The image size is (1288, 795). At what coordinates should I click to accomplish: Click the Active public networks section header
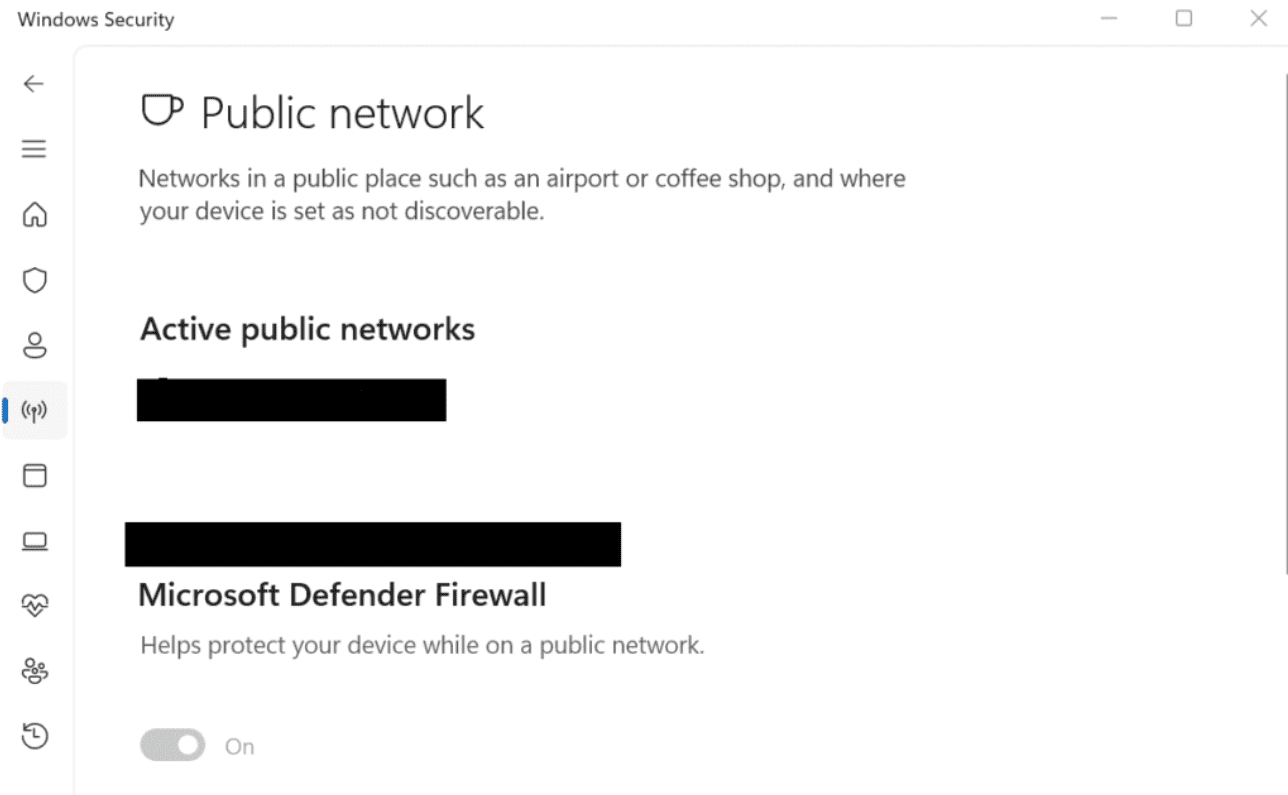tap(307, 328)
